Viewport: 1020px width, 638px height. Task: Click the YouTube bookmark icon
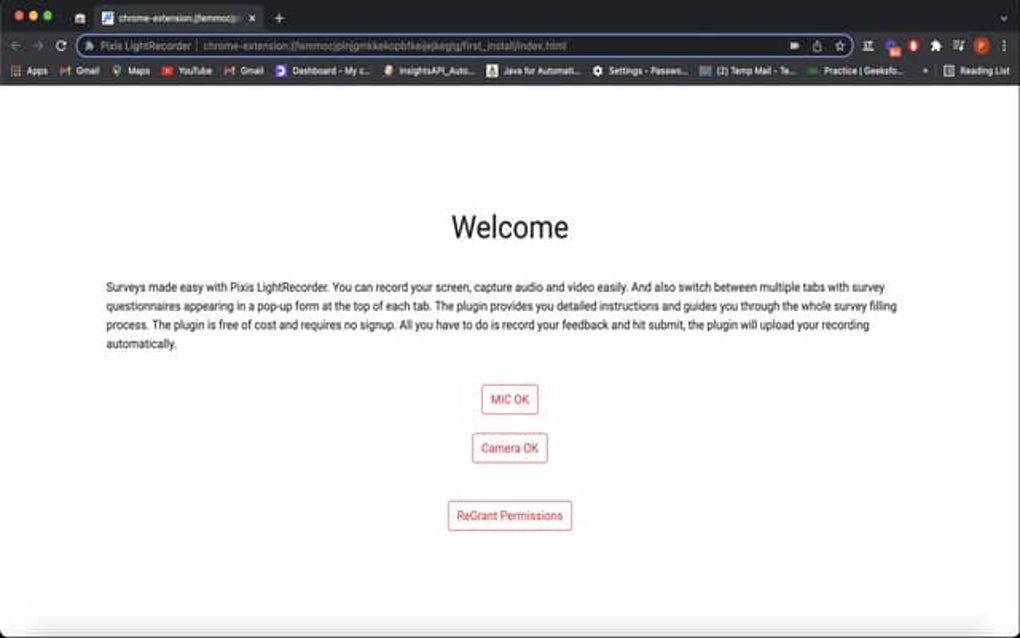pyautogui.click(x=166, y=71)
